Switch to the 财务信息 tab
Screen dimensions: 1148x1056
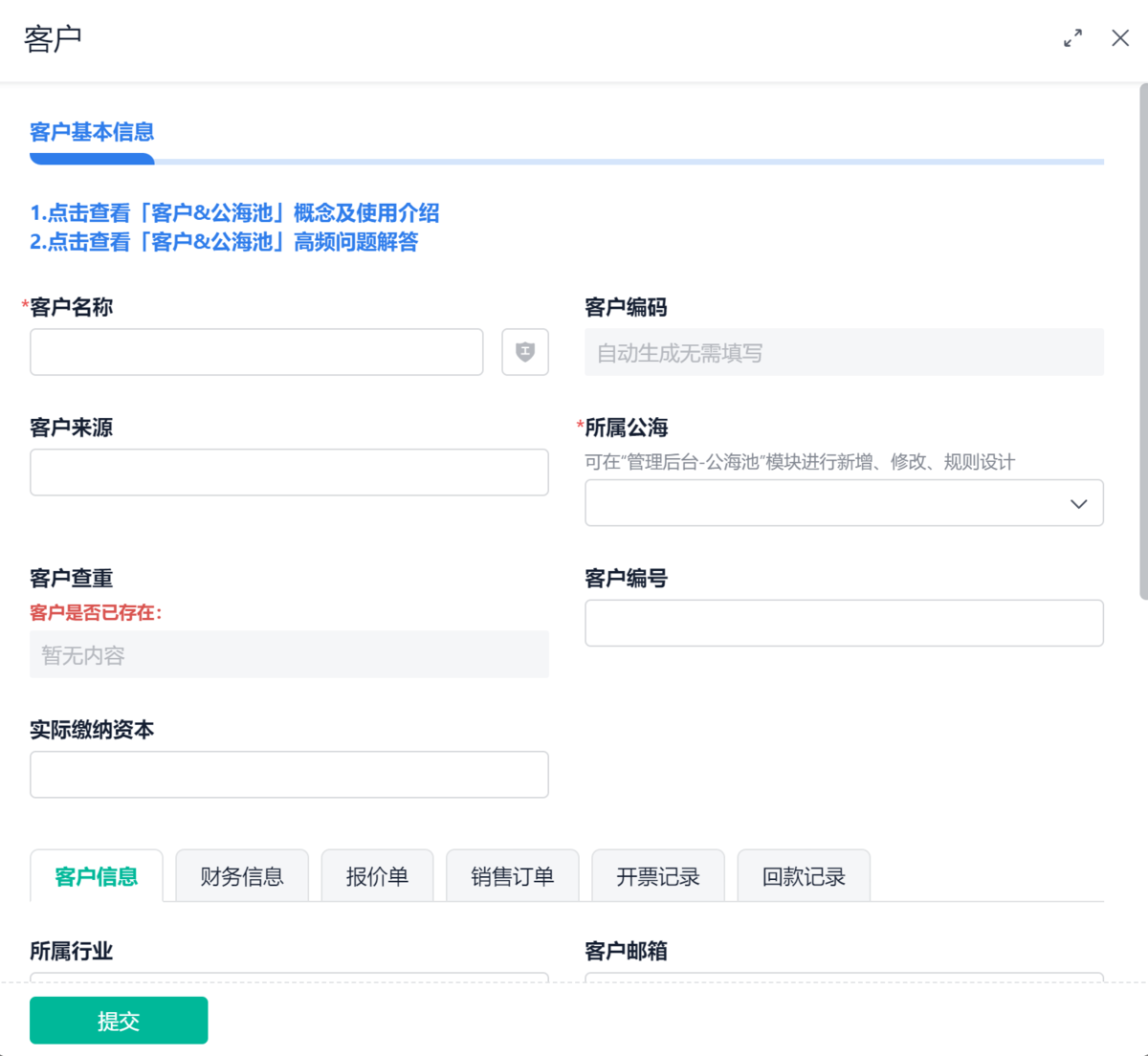242,876
